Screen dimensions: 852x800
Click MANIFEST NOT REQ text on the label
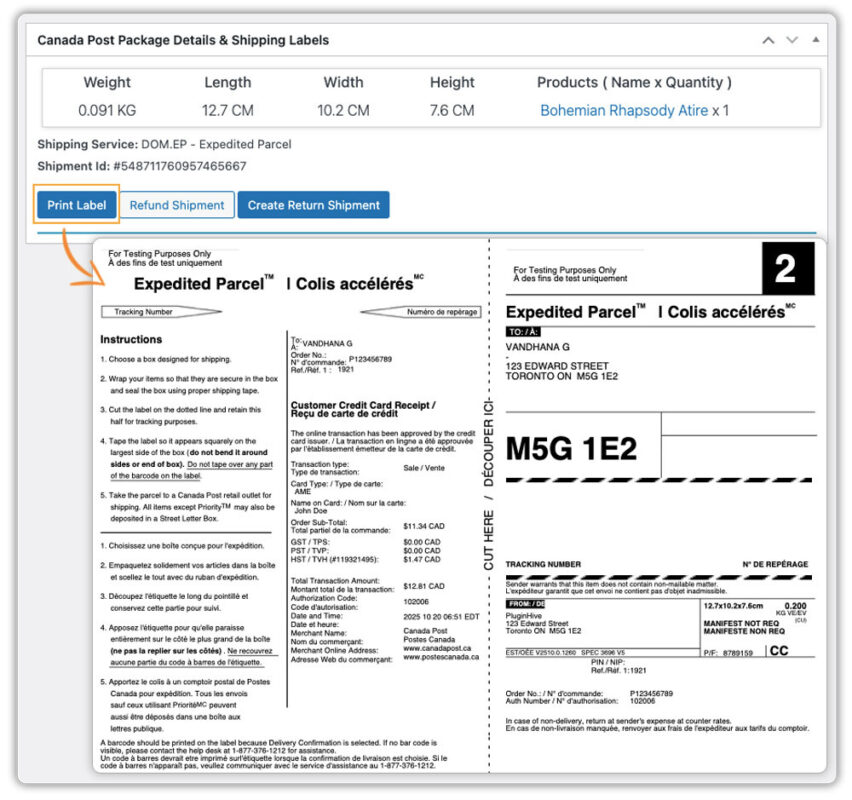[741, 623]
